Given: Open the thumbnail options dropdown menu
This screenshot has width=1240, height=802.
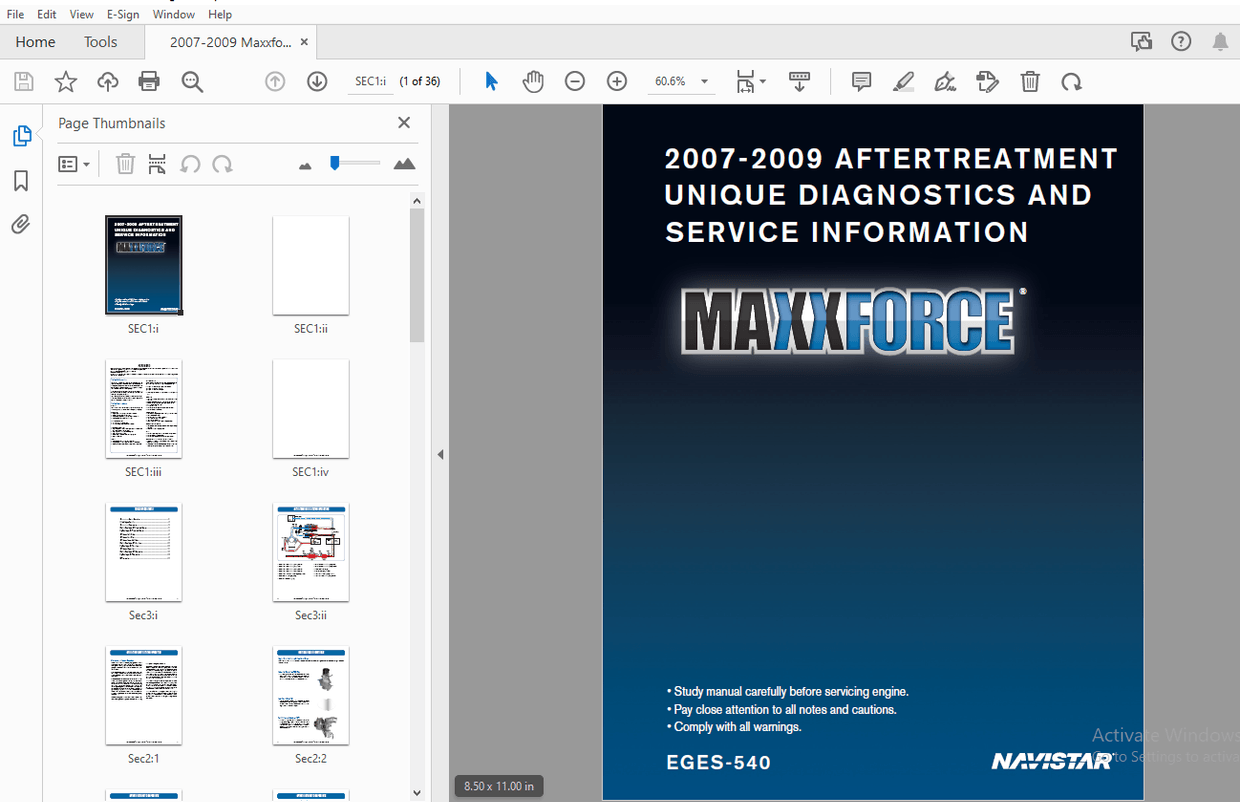Looking at the screenshot, I should [74, 163].
